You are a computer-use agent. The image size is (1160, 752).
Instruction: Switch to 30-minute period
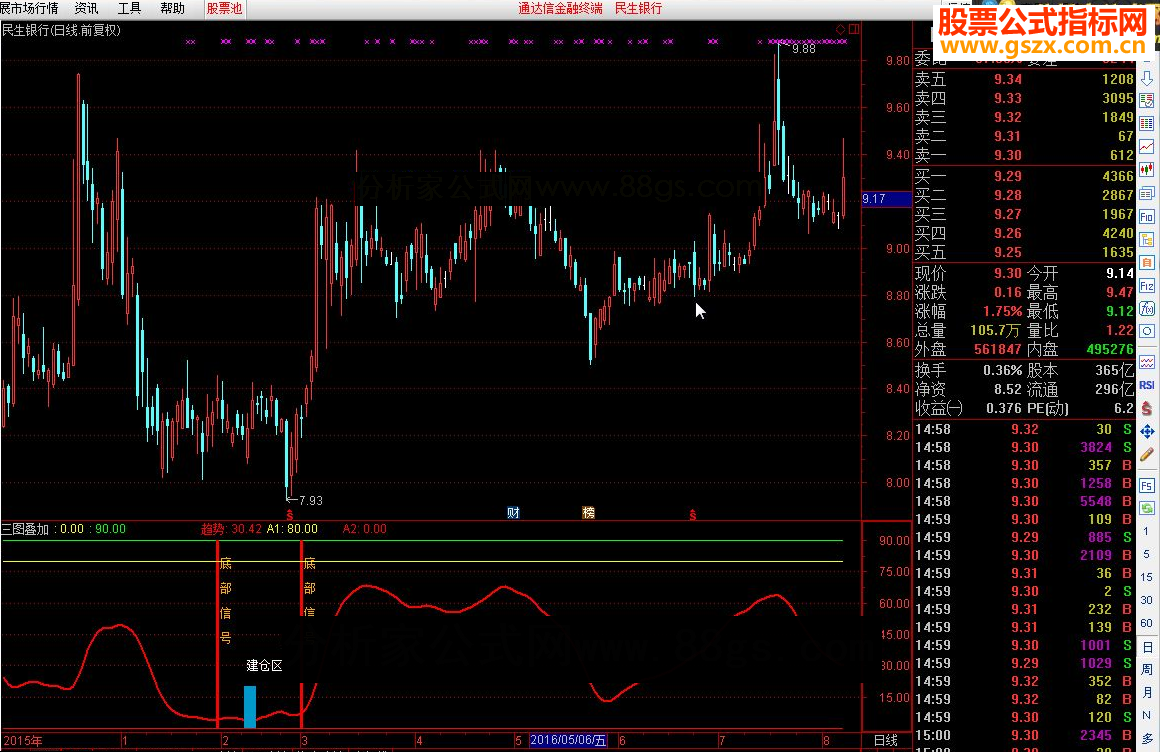pyautogui.click(x=1146, y=600)
